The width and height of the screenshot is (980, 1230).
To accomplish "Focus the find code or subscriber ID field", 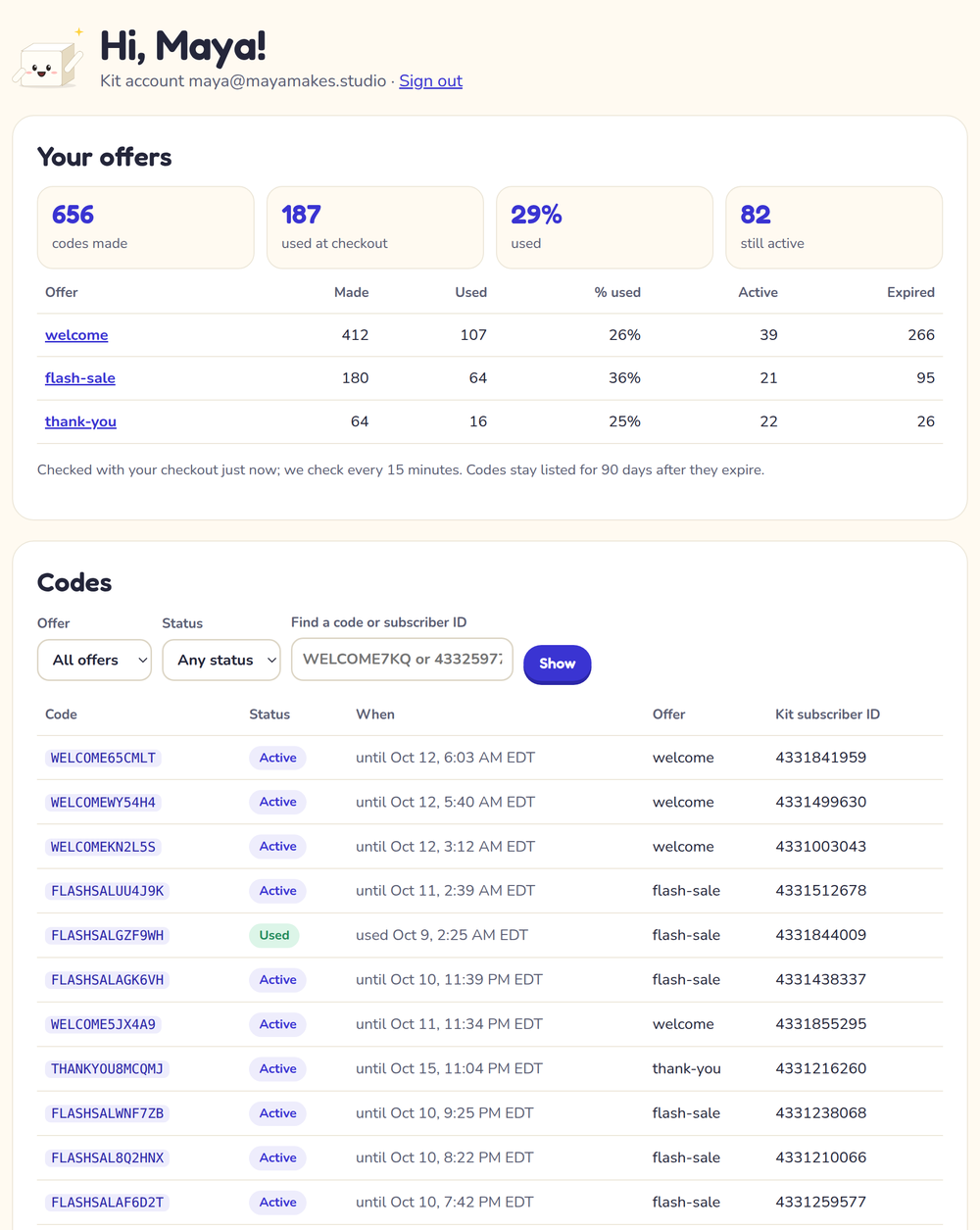I will 402,659.
